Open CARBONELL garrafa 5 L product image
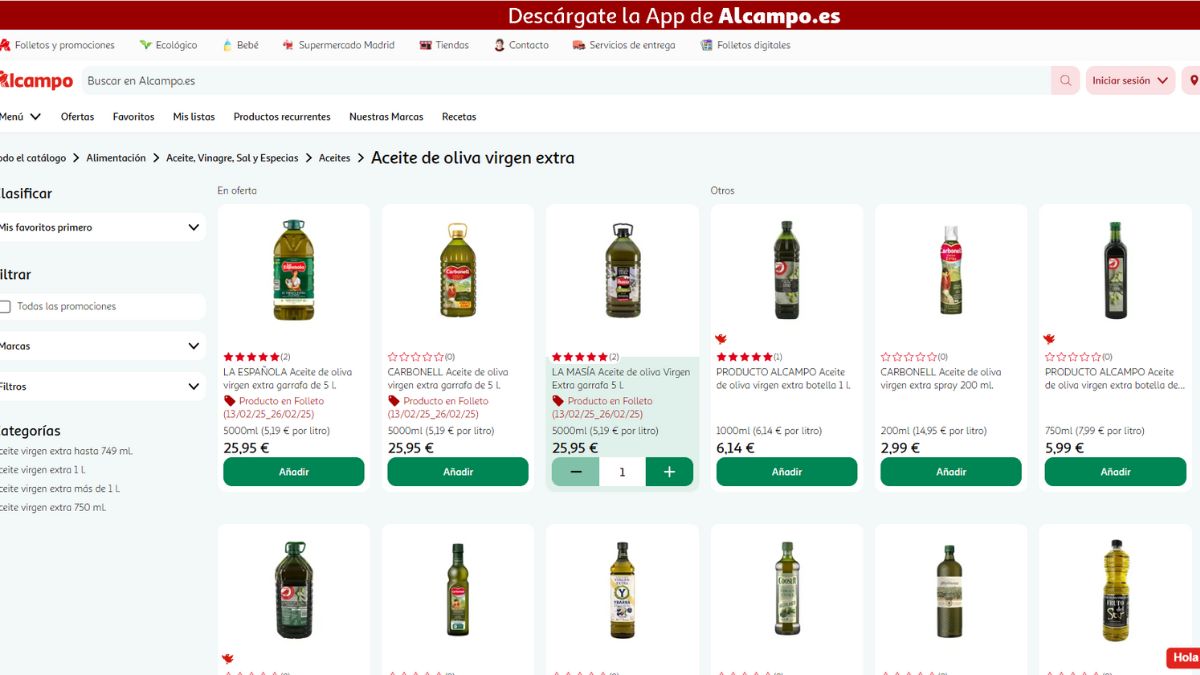Screen dimensions: 1200x675 point(458,271)
